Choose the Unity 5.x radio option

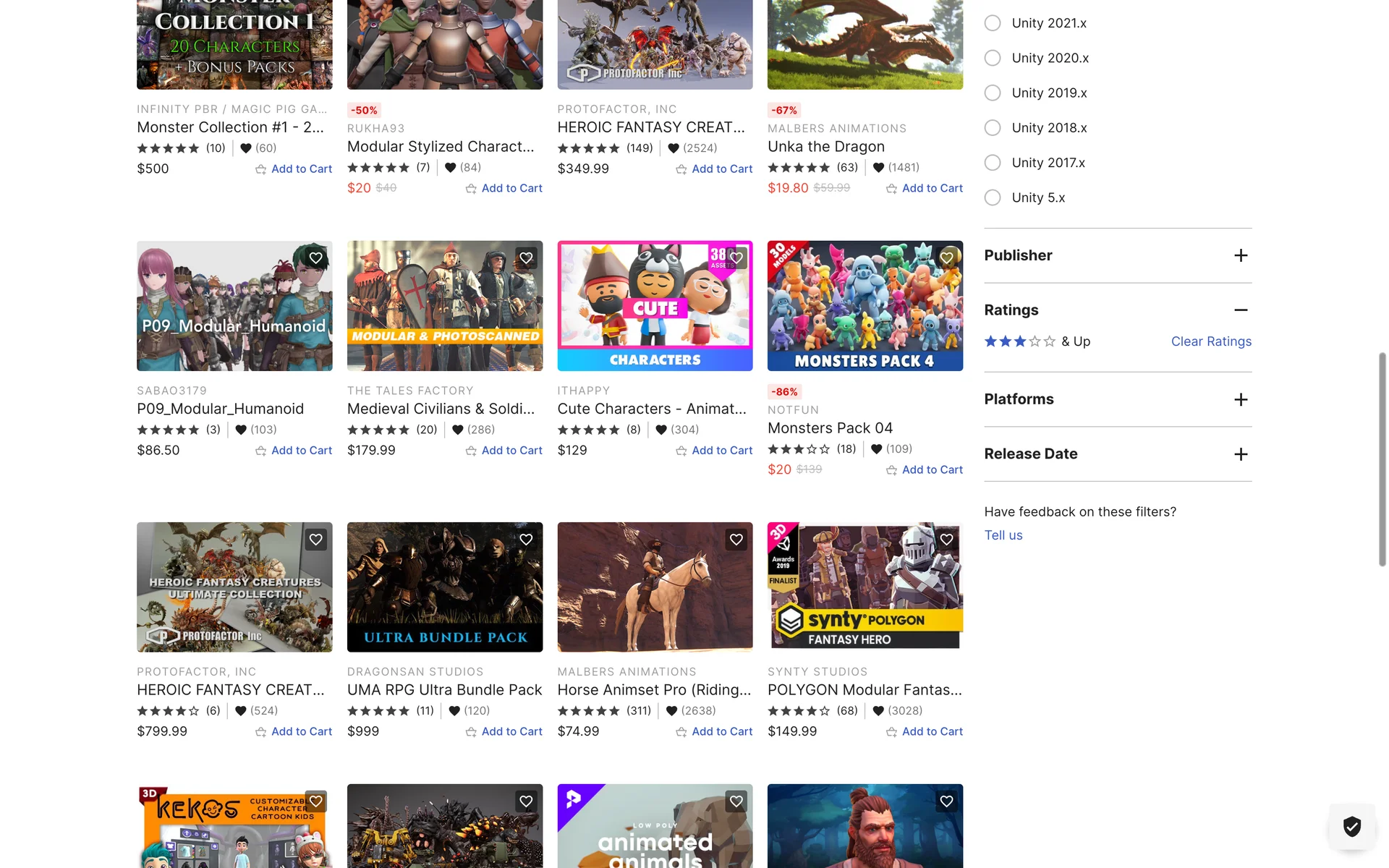click(x=993, y=197)
